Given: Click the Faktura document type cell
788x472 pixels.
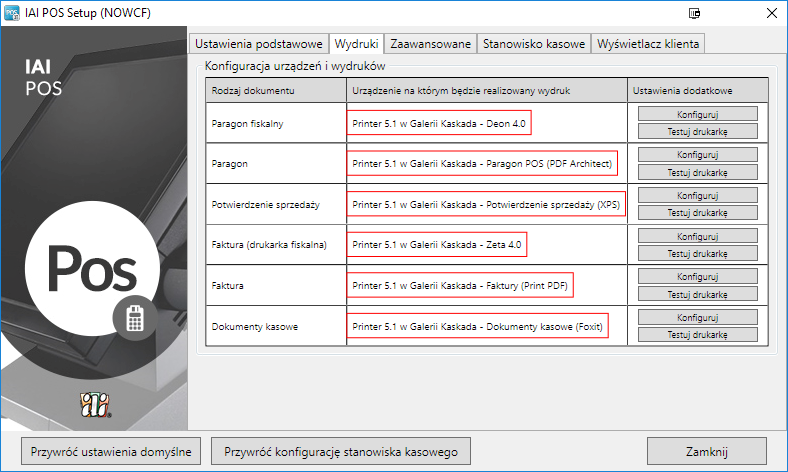Looking at the screenshot, I should pyautogui.click(x=276, y=285).
